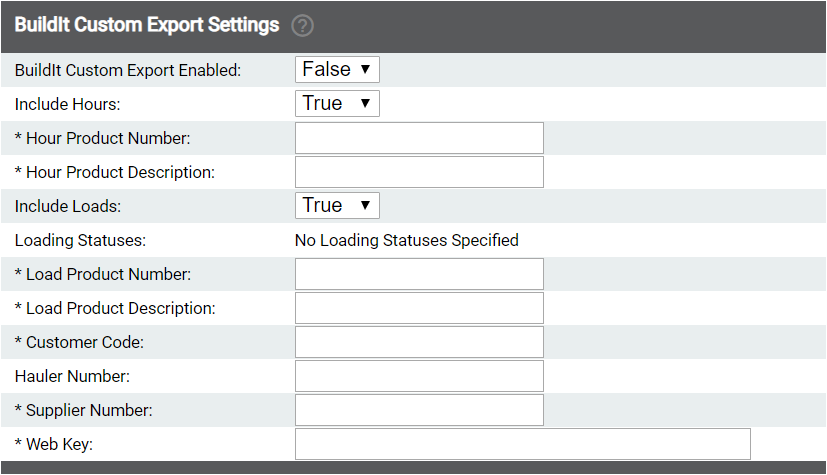827x475 pixels.
Task: Focus the Supplier Number input box
Action: click(419, 410)
